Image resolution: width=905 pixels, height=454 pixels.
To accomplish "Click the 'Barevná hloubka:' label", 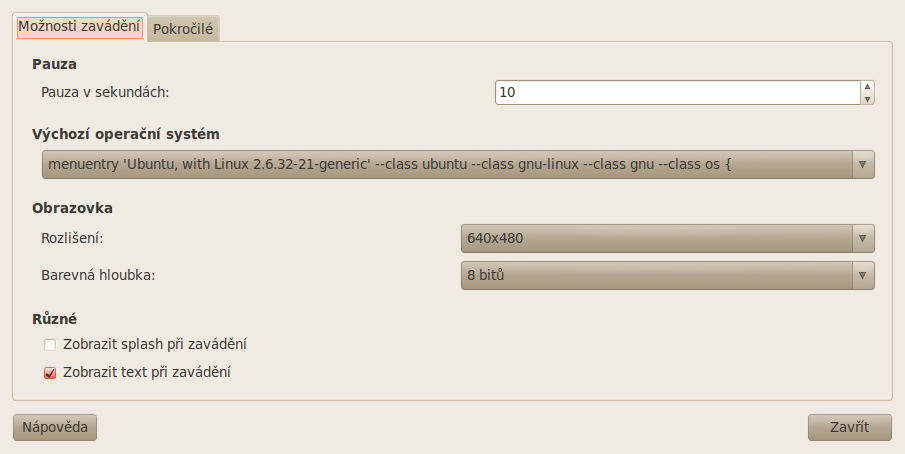I will (x=98, y=275).
